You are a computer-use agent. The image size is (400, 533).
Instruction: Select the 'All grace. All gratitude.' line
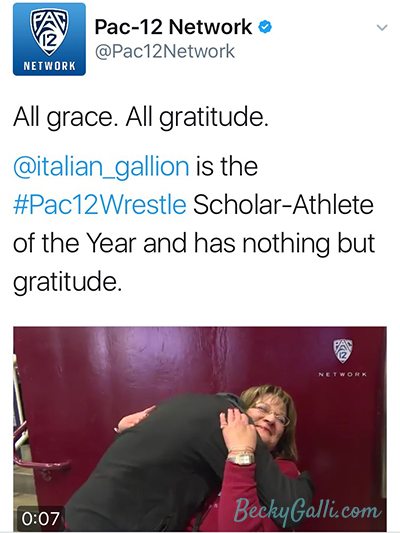pos(141,118)
